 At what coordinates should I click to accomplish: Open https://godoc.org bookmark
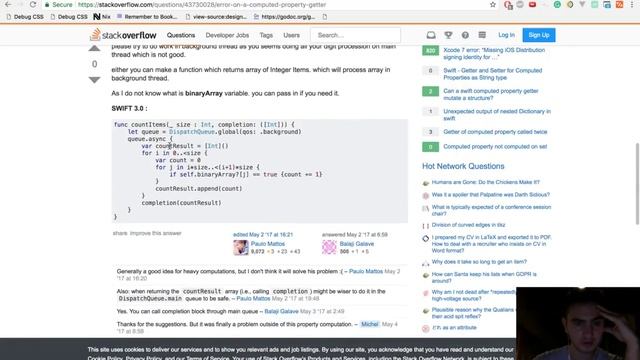point(284,17)
